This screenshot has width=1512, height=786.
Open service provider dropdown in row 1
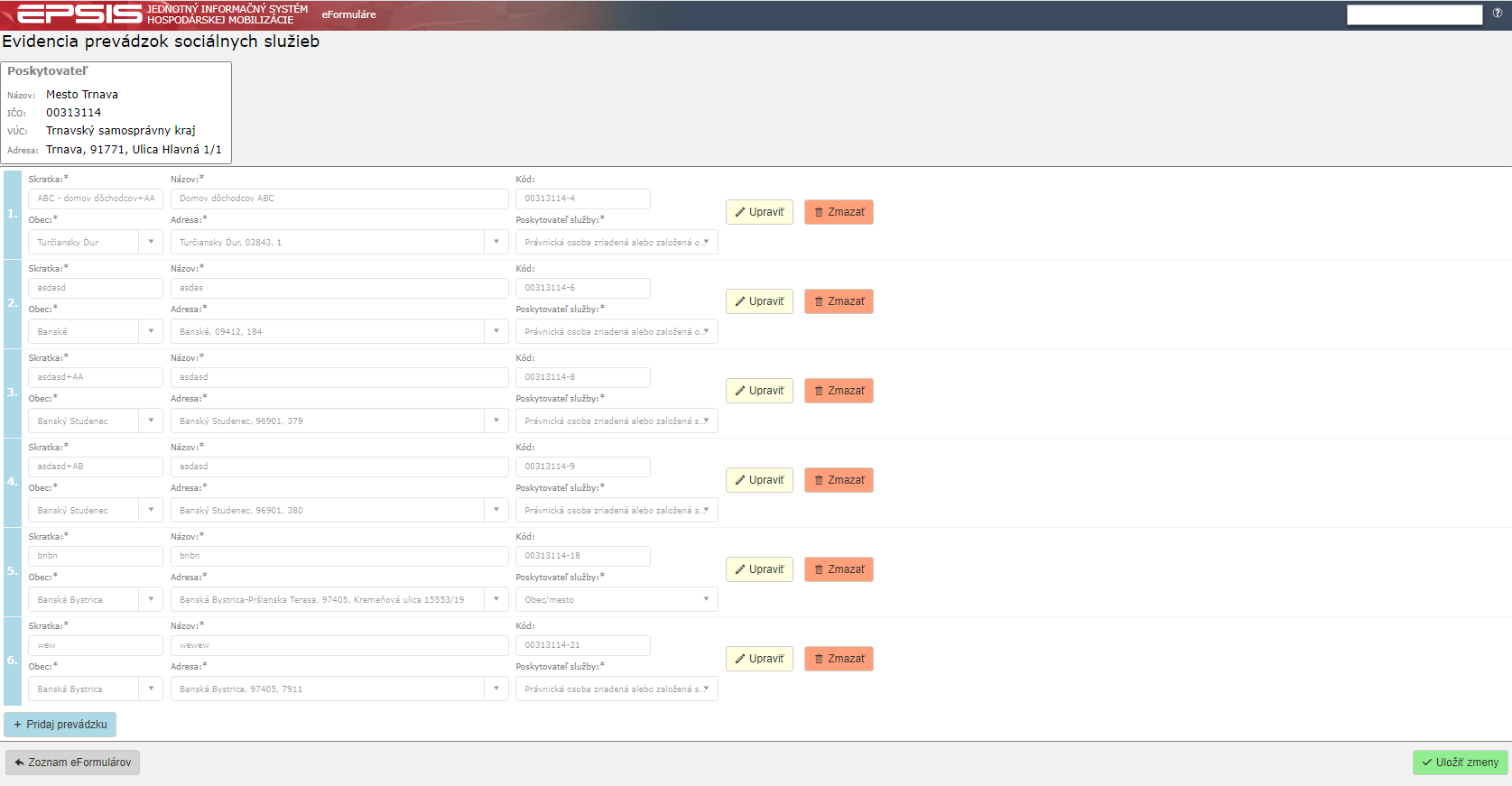[x=617, y=242]
